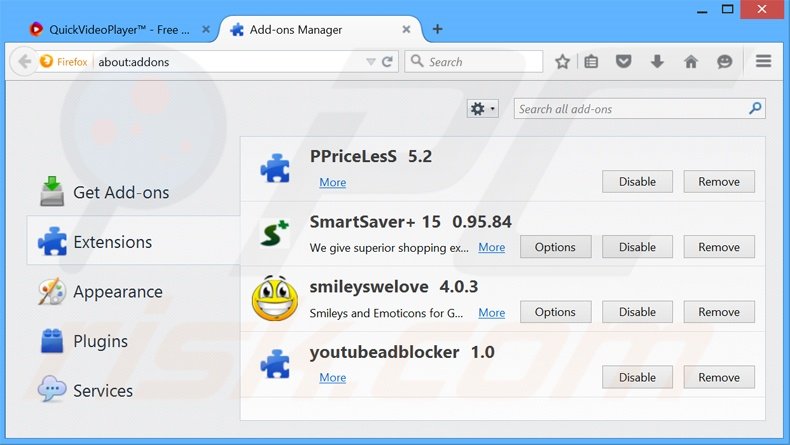Open the More link for SmartSaver+ 15
This screenshot has width=790, height=445.
pos(491,247)
